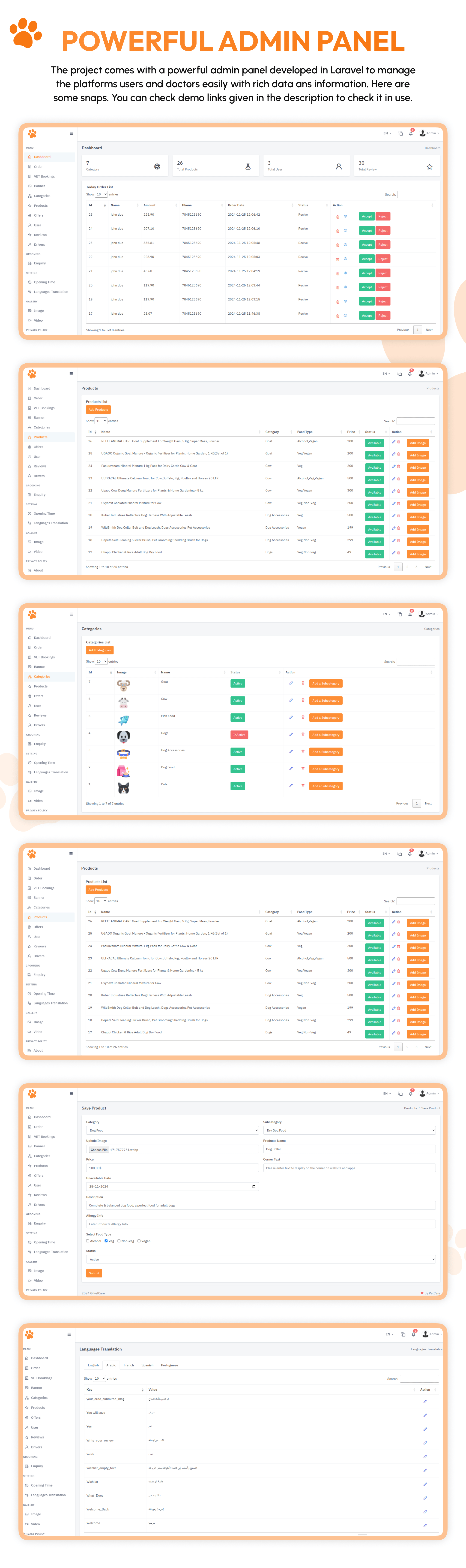Open Opening Time in Save Product sidebar

click(x=45, y=1242)
